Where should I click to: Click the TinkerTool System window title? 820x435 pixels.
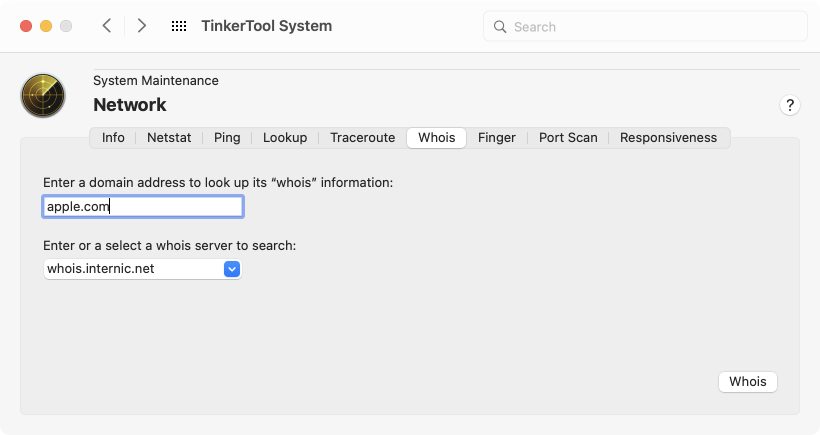tap(267, 26)
